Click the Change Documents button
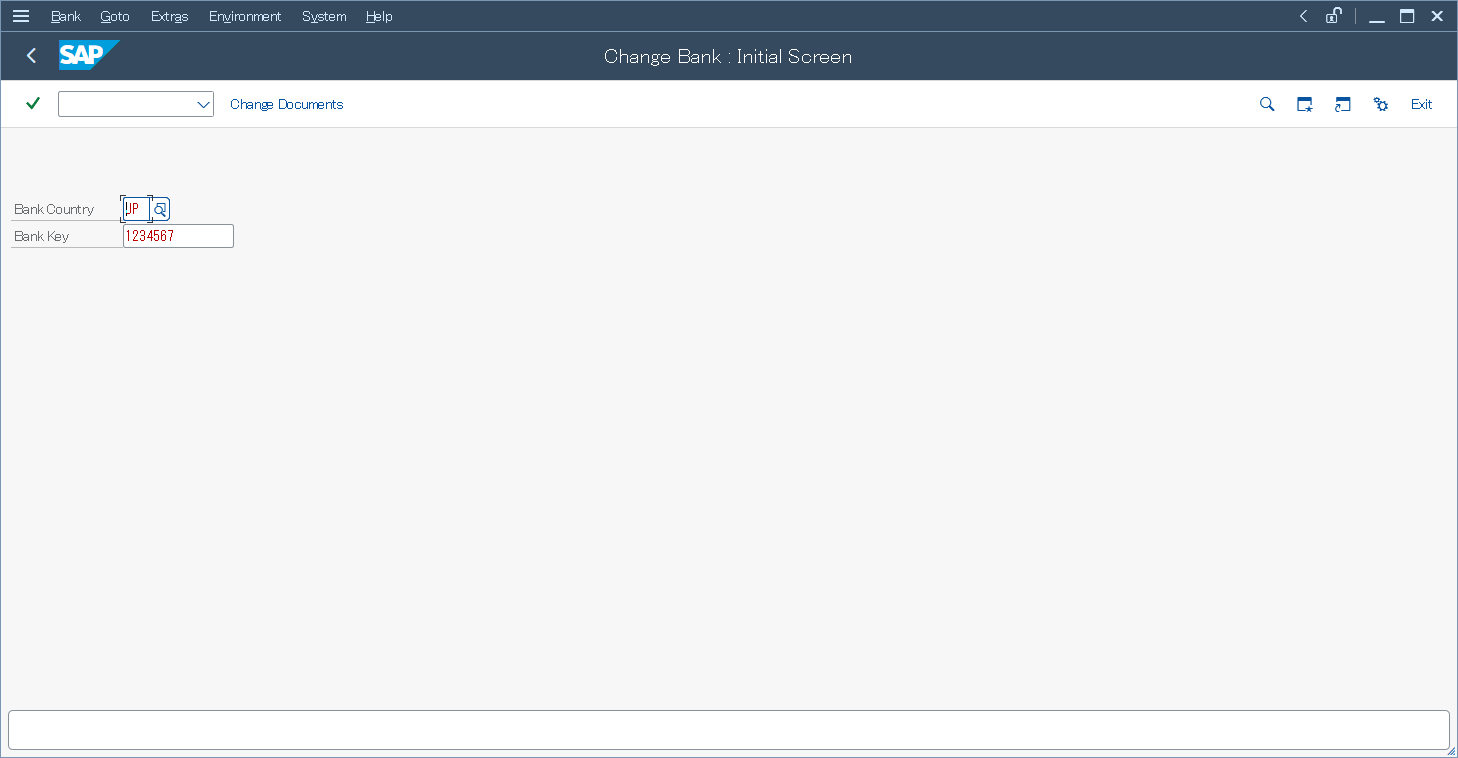 pyautogui.click(x=287, y=104)
